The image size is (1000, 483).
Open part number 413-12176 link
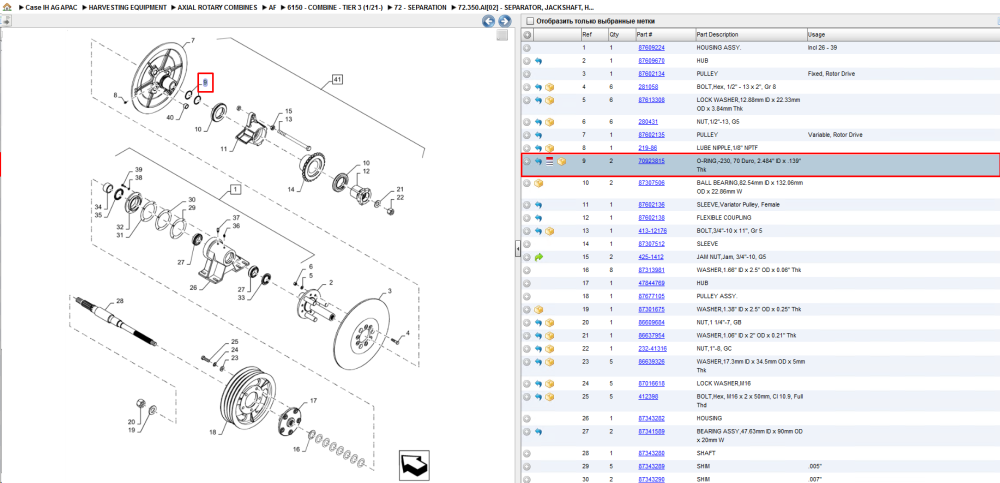pyautogui.click(x=652, y=231)
